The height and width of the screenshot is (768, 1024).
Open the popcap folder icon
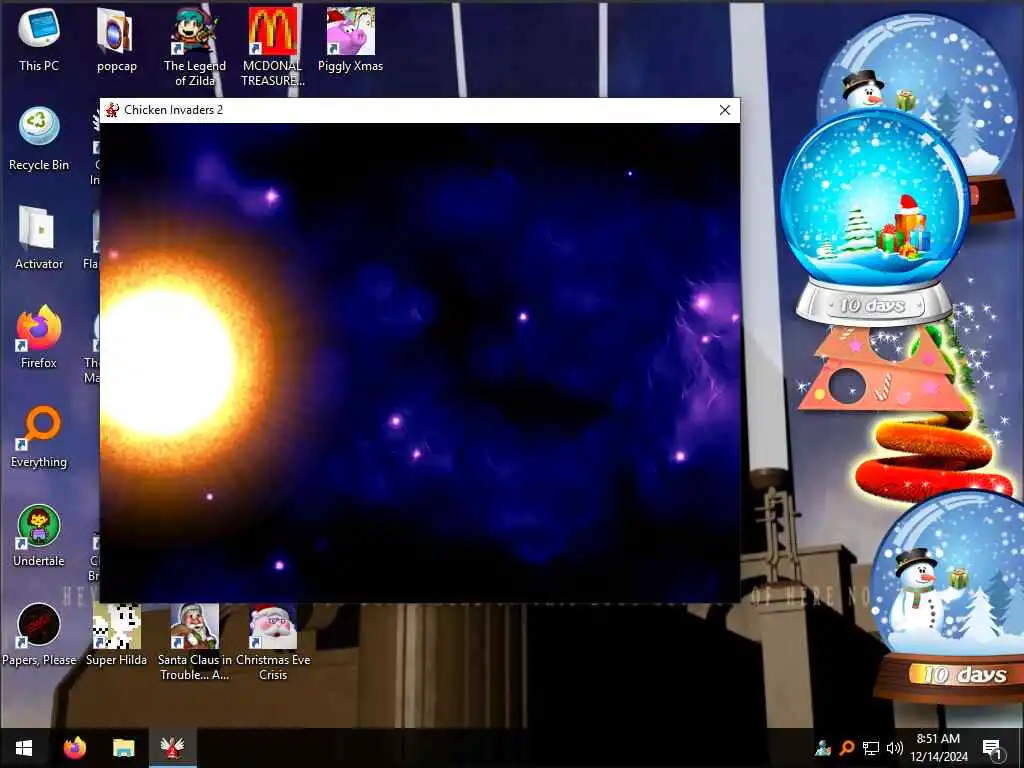(116, 39)
